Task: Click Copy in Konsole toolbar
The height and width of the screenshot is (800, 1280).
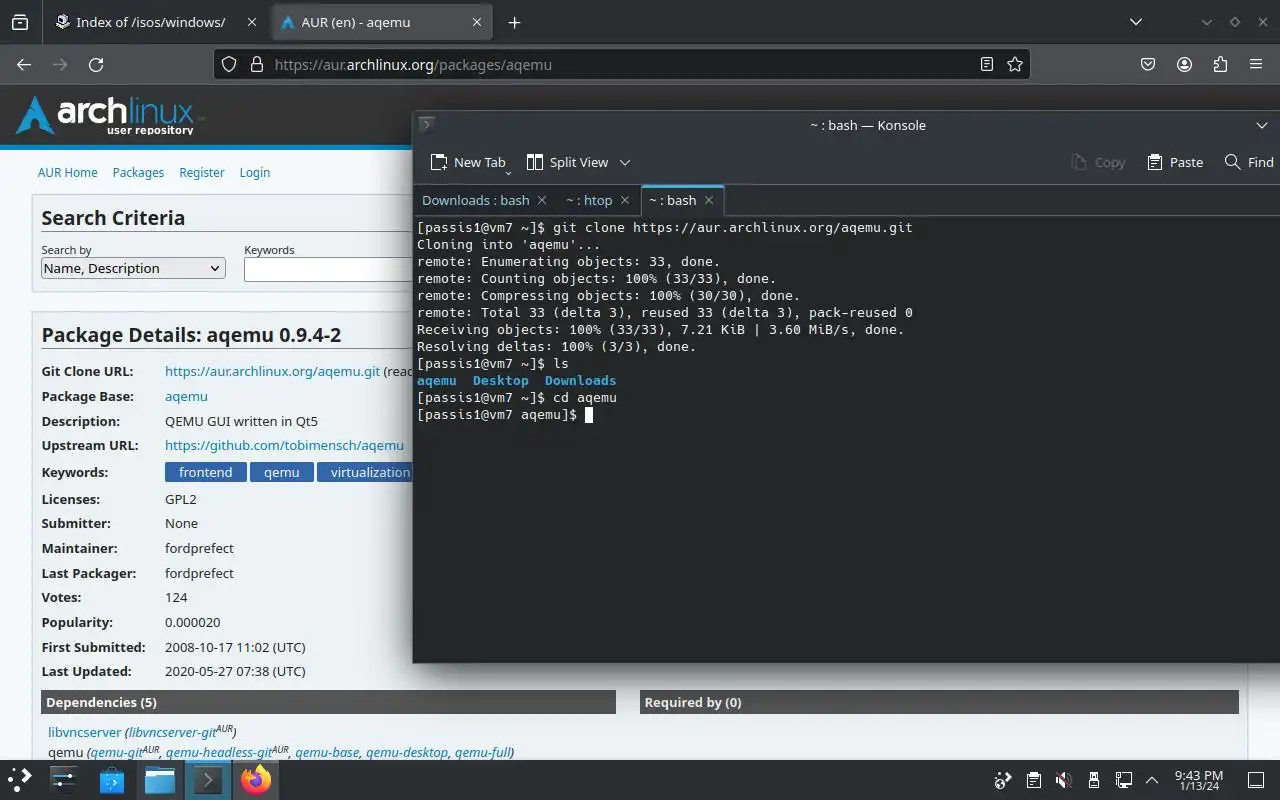Action: pos(1098,162)
